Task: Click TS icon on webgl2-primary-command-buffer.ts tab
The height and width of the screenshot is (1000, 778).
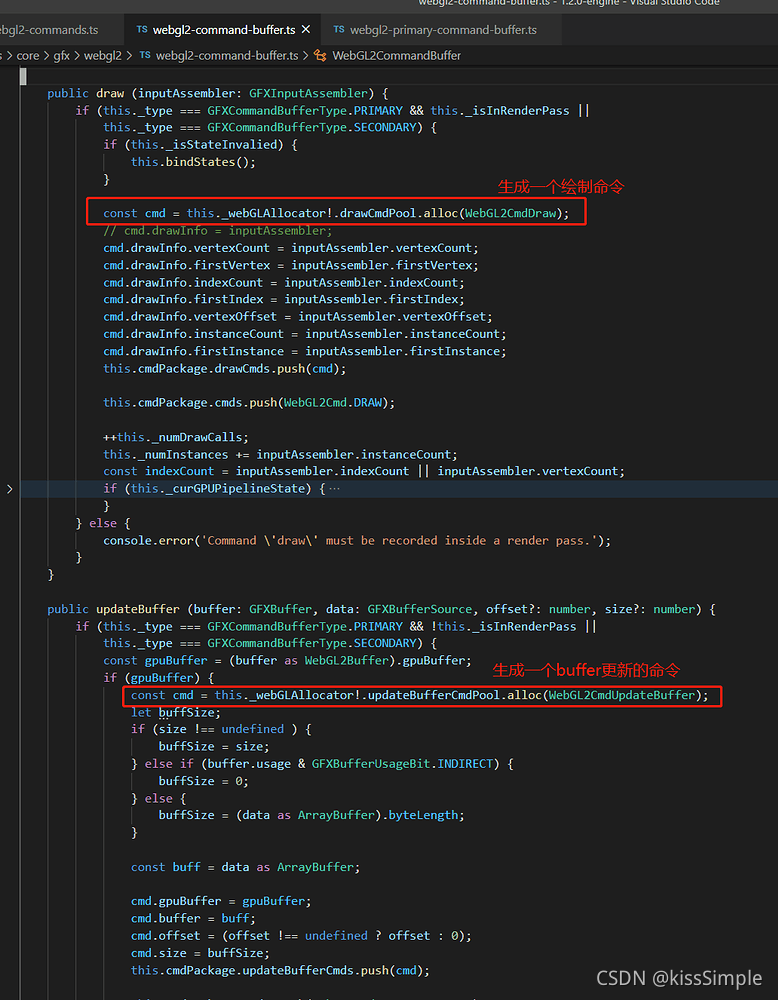Action: click(339, 29)
